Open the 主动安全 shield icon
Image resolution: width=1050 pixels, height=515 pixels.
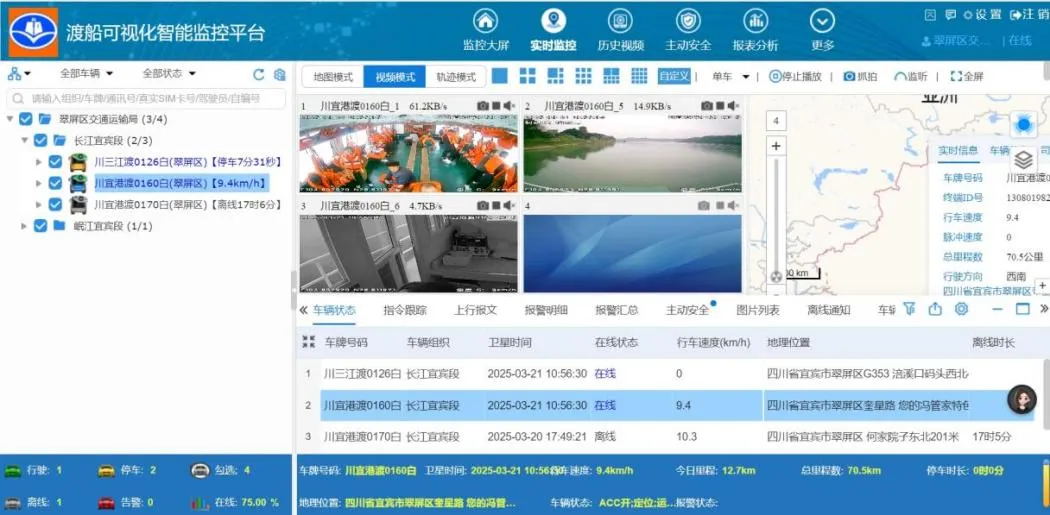coord(688,21)
